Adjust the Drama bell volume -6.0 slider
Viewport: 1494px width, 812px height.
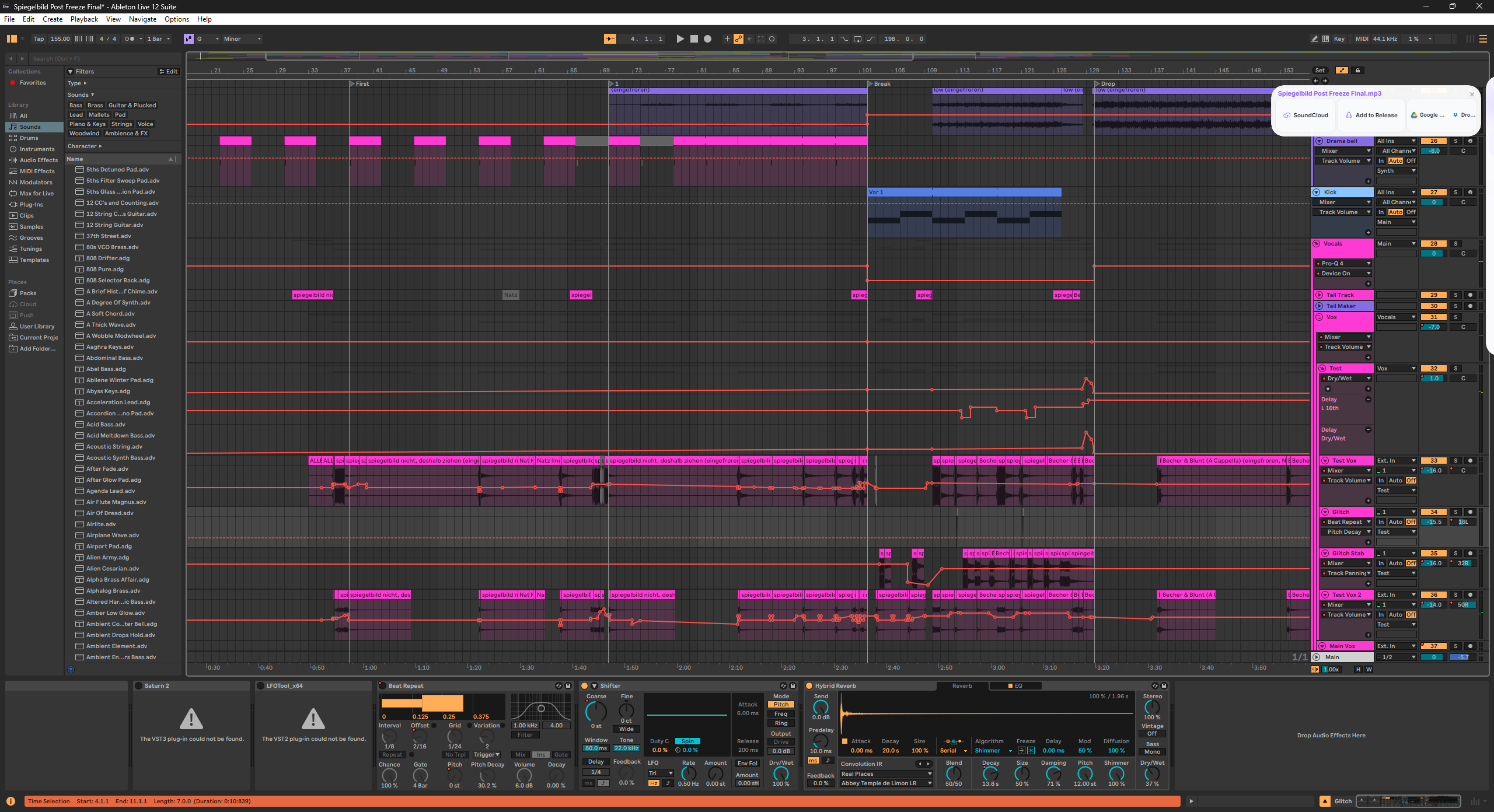tap(1433, 151)
